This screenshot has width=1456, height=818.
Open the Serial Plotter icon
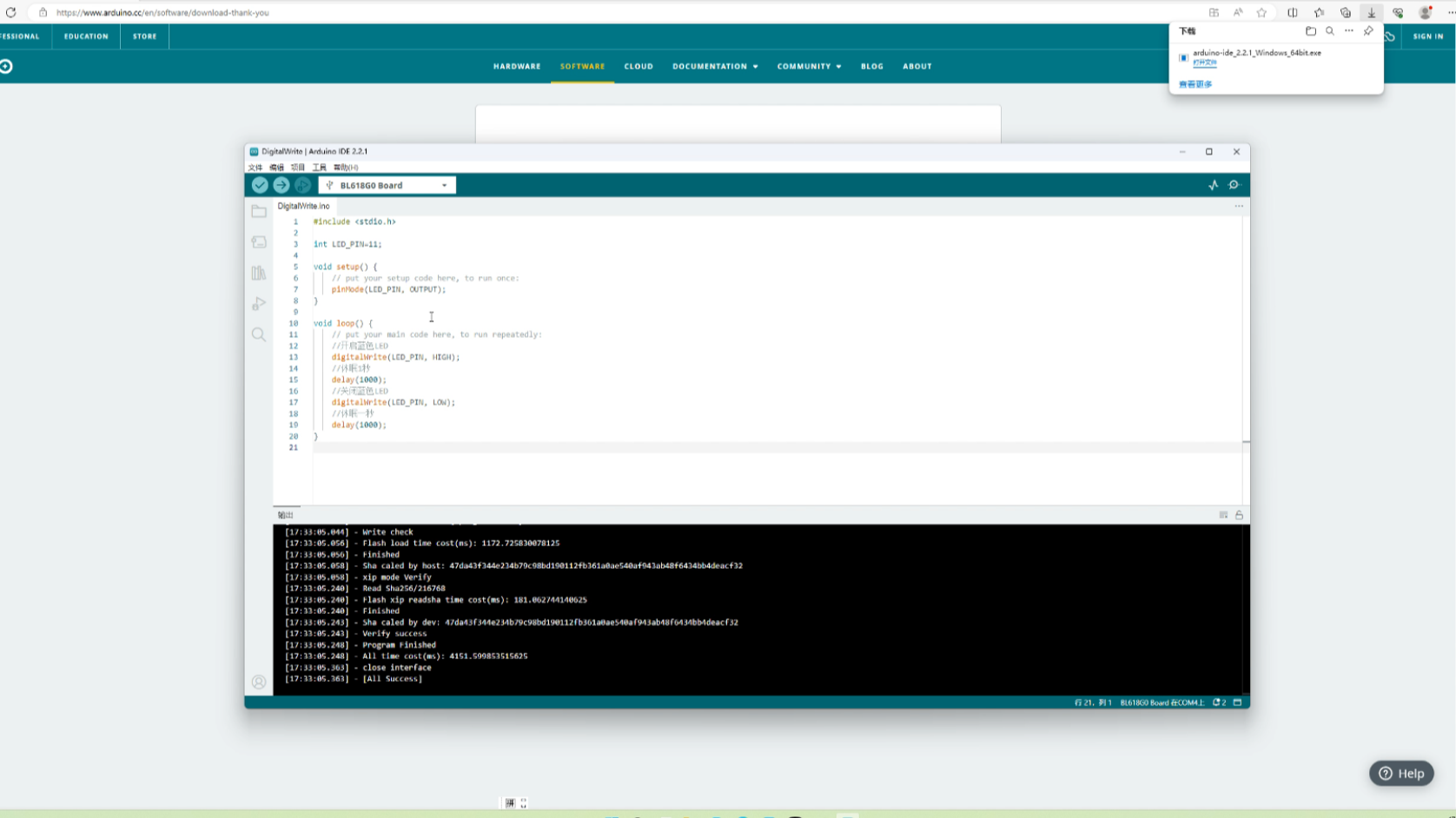[1214, 185]
